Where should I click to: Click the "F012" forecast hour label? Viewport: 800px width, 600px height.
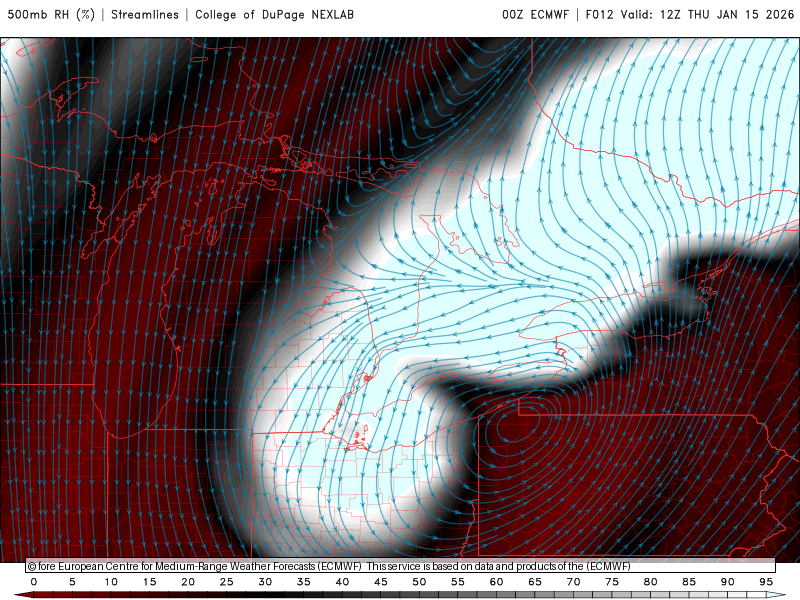tap(599, 15)
